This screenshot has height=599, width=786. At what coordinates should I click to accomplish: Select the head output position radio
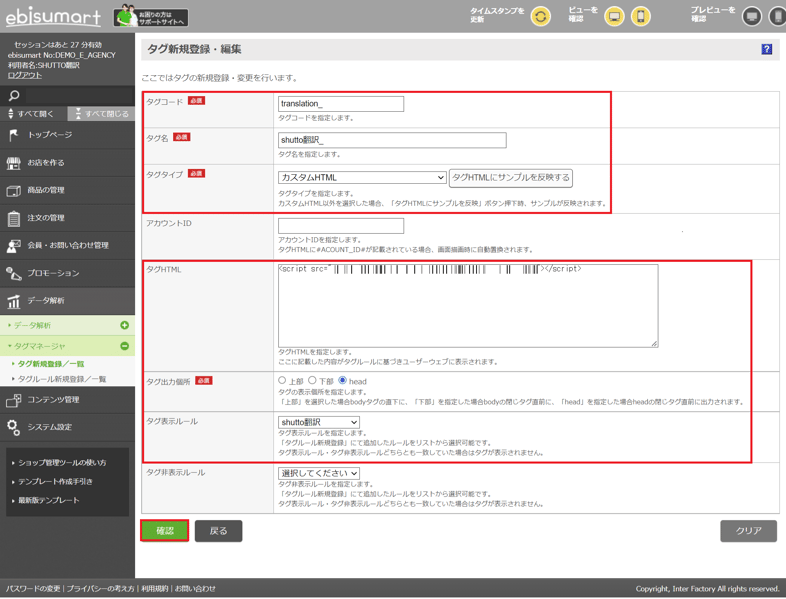coord(342,380)
